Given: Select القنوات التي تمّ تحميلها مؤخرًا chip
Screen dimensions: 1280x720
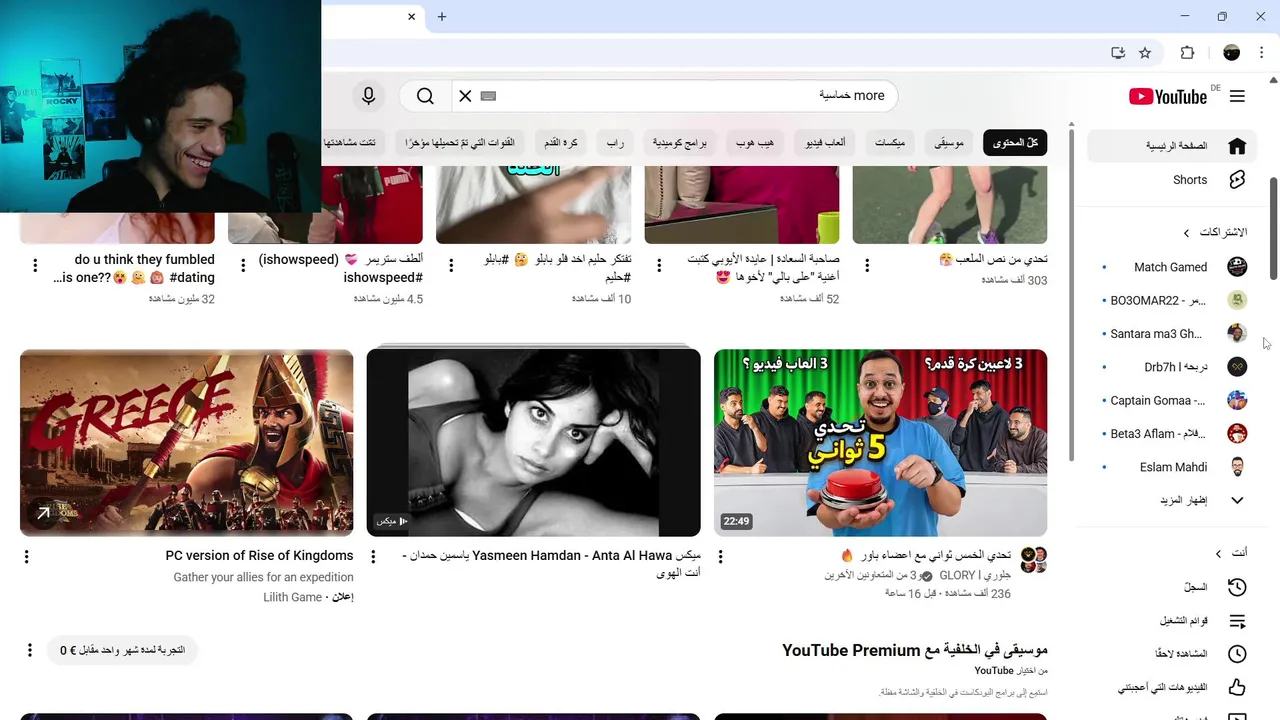Looking at the screenshot, I should point(460,143).
